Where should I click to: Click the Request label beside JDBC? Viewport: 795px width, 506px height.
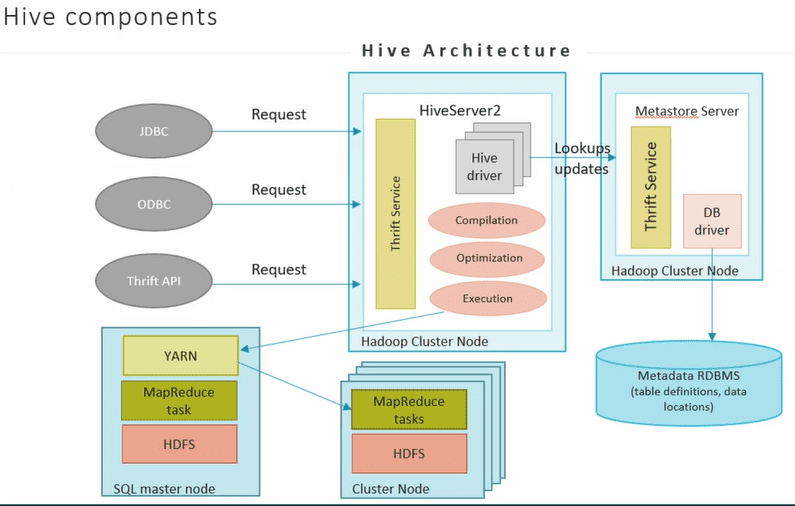click(279, 114)
